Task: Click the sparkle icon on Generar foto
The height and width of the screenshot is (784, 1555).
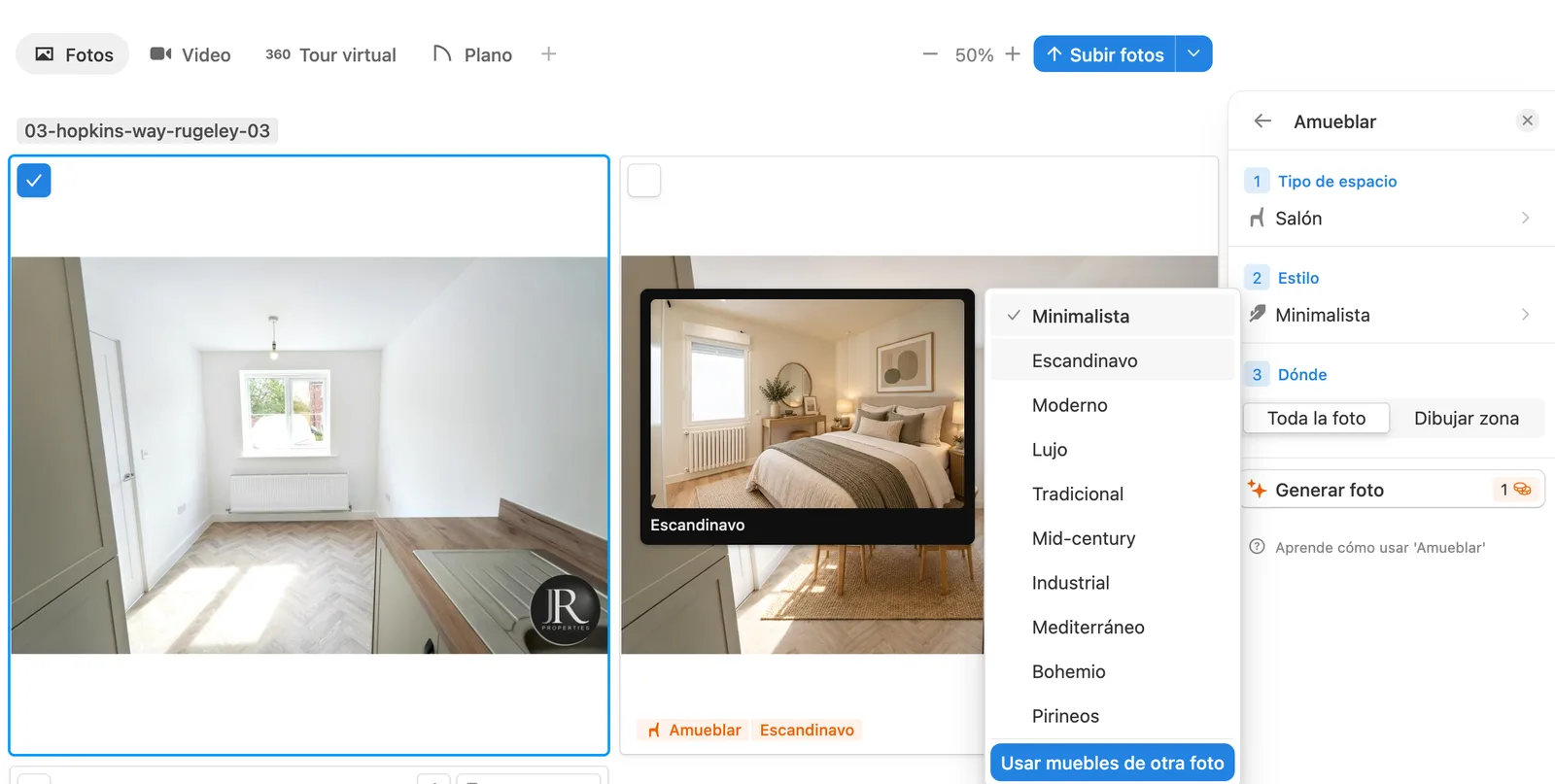Action: 1257,489
